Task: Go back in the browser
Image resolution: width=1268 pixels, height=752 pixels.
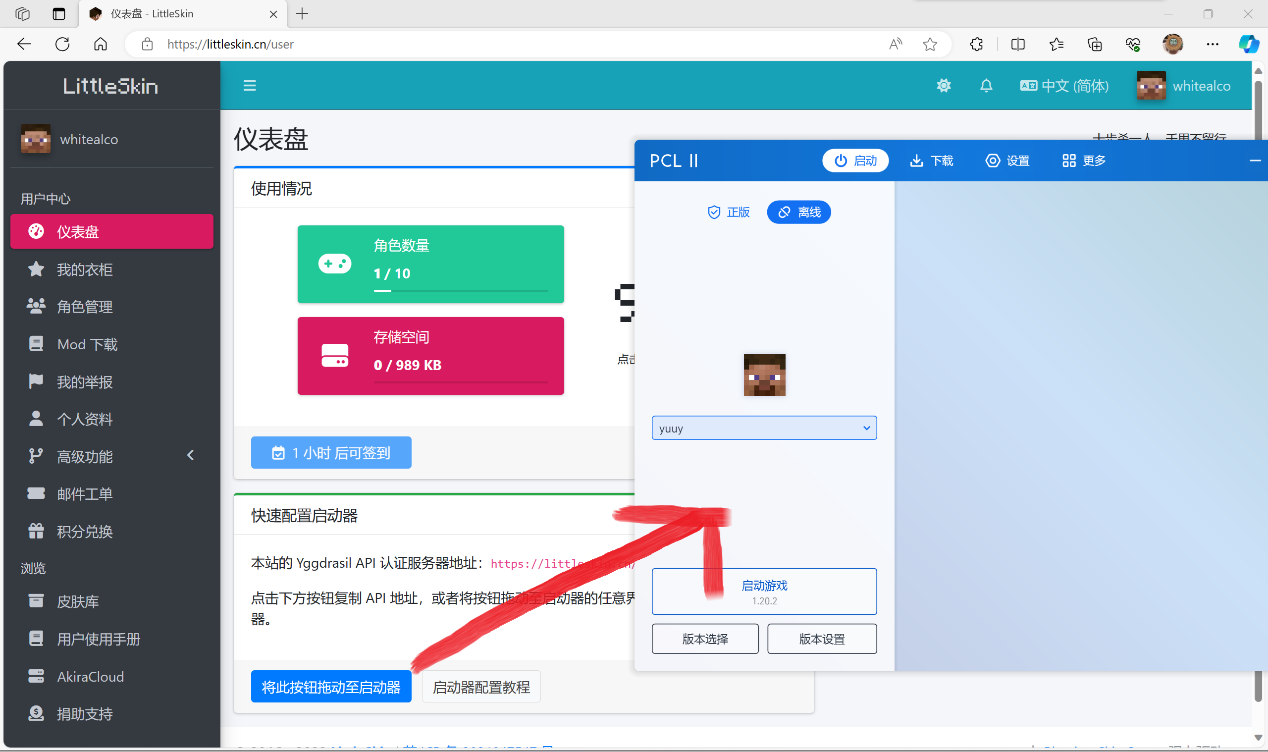Action: [x=24, y=44]
